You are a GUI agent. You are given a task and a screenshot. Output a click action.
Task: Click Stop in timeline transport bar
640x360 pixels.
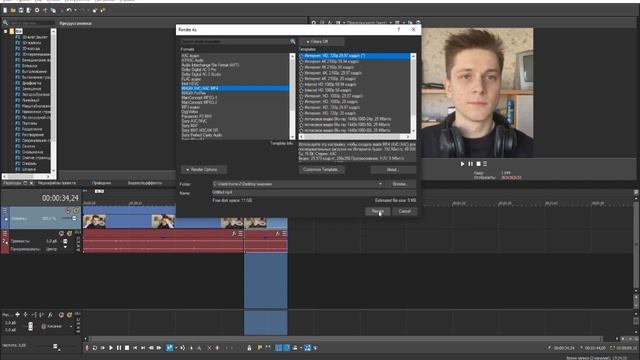[x=127, y=348]
